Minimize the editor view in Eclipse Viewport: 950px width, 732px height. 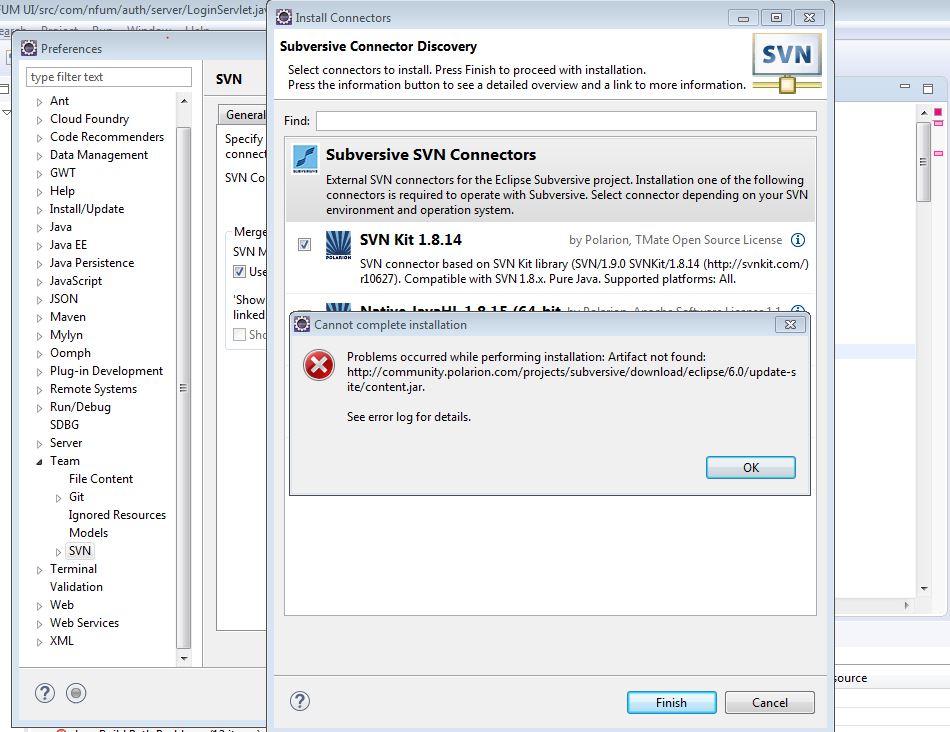pyautogui.click(x=905, y=87)
